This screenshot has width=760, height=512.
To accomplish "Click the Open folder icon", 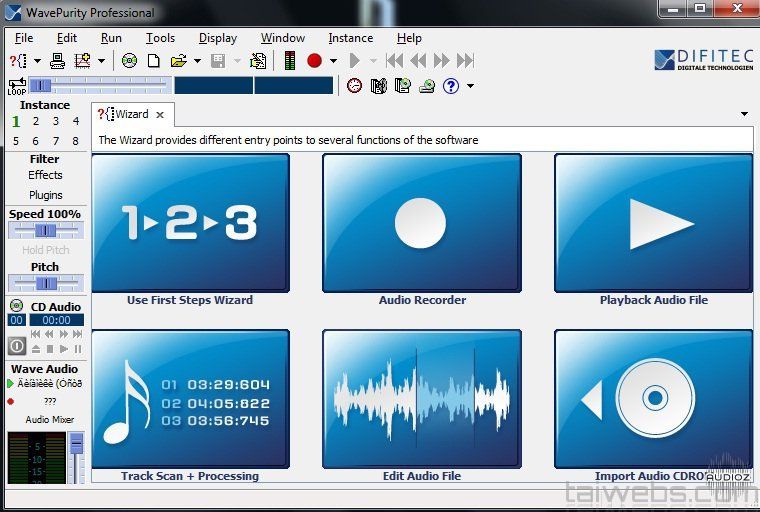I will [x=178, y=61].
